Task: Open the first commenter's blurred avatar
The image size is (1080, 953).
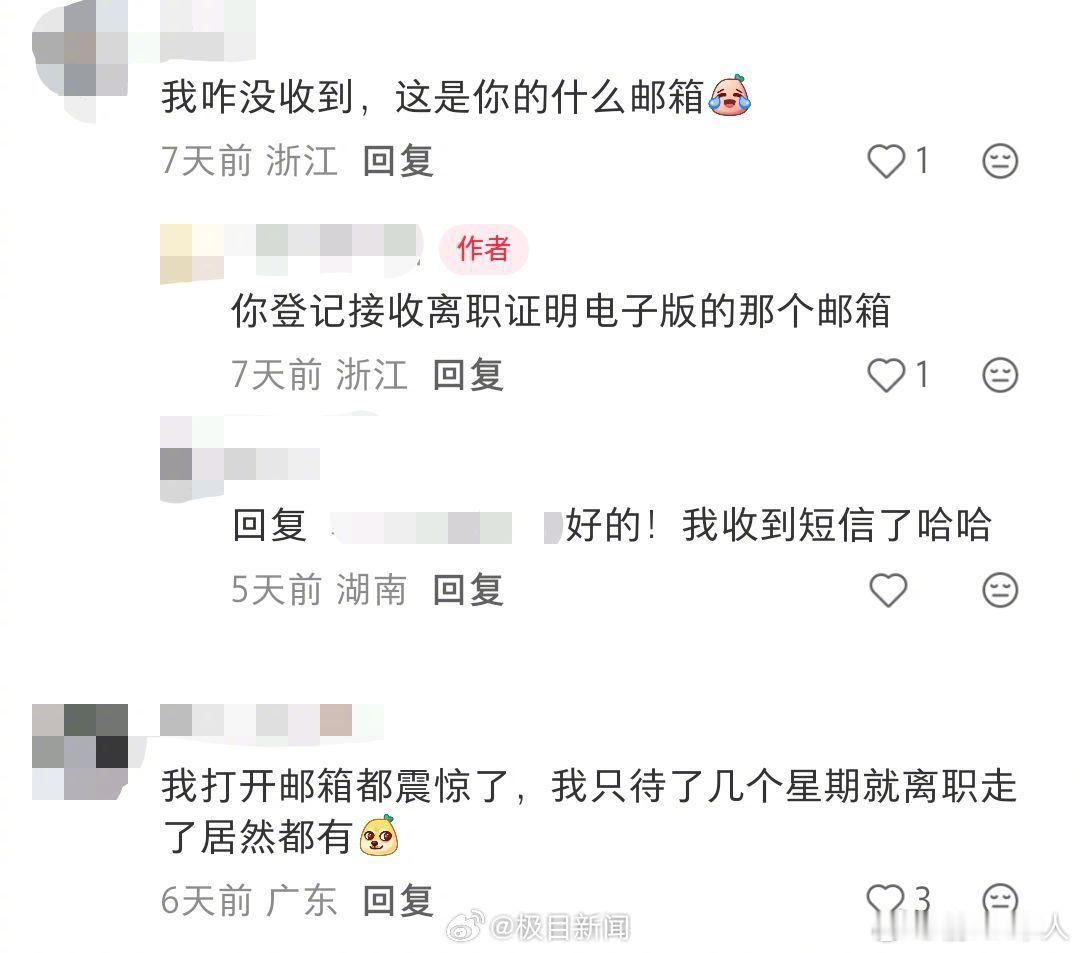Action: 80,59
